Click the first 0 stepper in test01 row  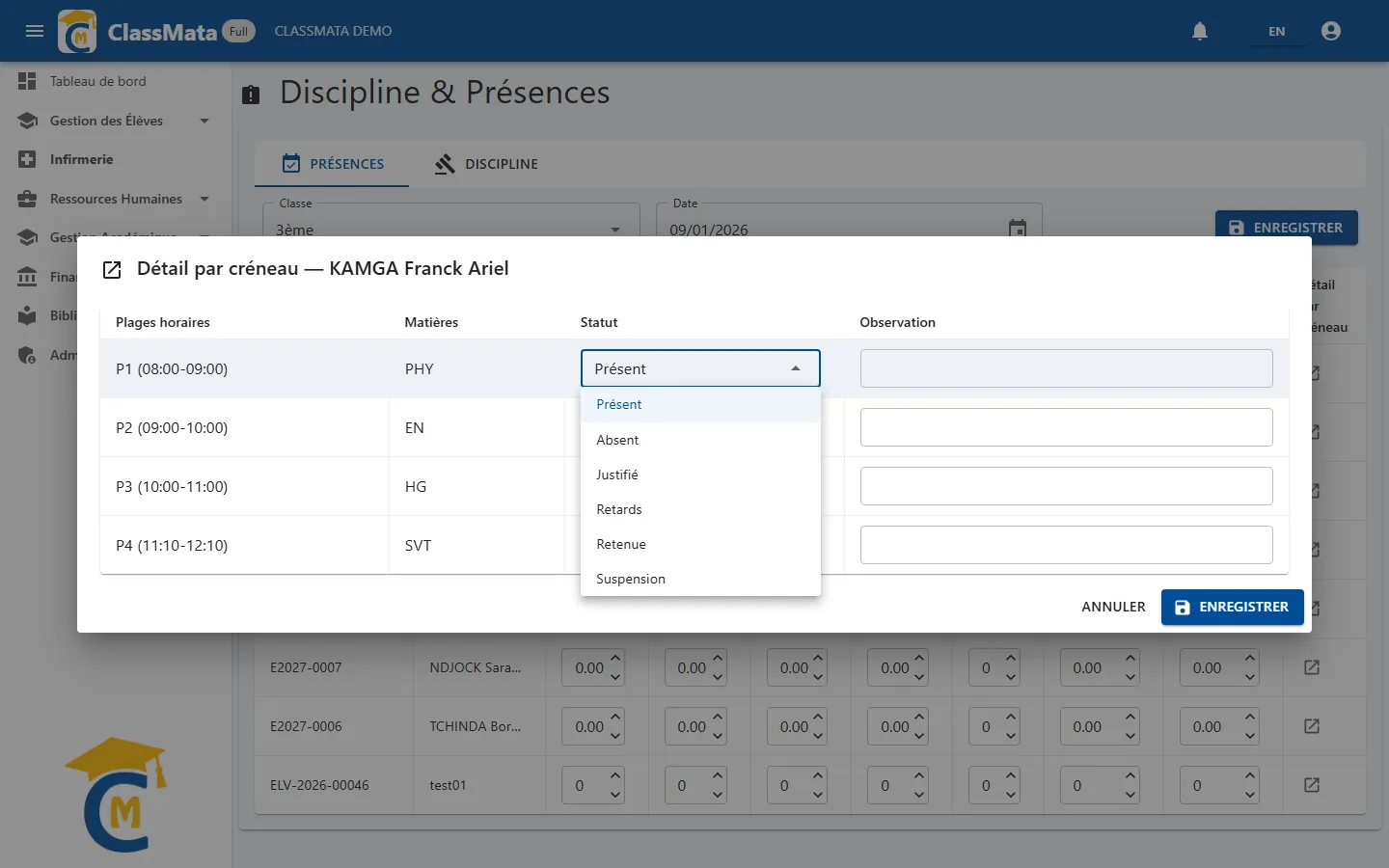(593, 785)
